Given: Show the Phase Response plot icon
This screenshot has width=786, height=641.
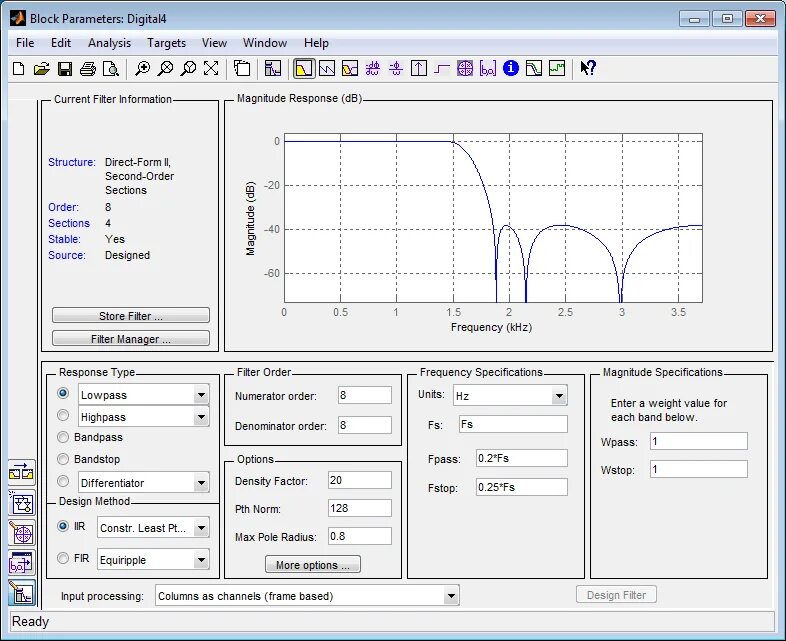Looking at the screenshot, I should pos(327,69).
